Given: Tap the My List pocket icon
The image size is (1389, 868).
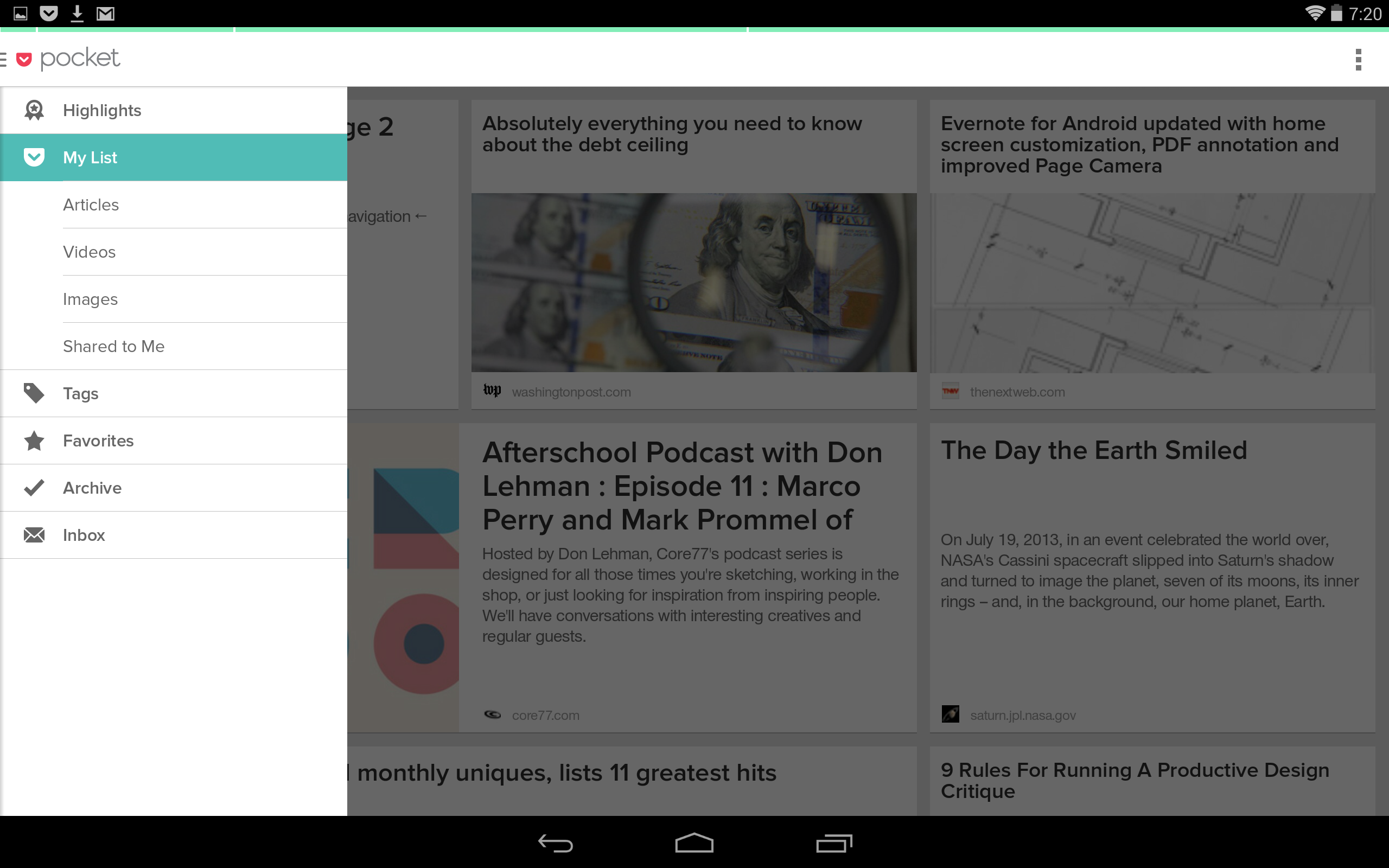Looking at the screenshot, I should (x=34, y=157).
